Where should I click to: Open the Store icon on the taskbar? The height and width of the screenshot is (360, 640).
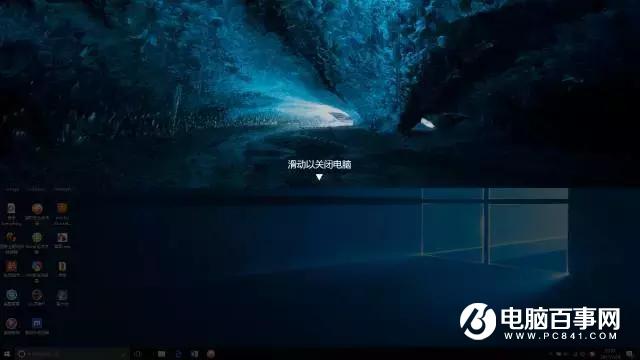click(x=195, y=354)
